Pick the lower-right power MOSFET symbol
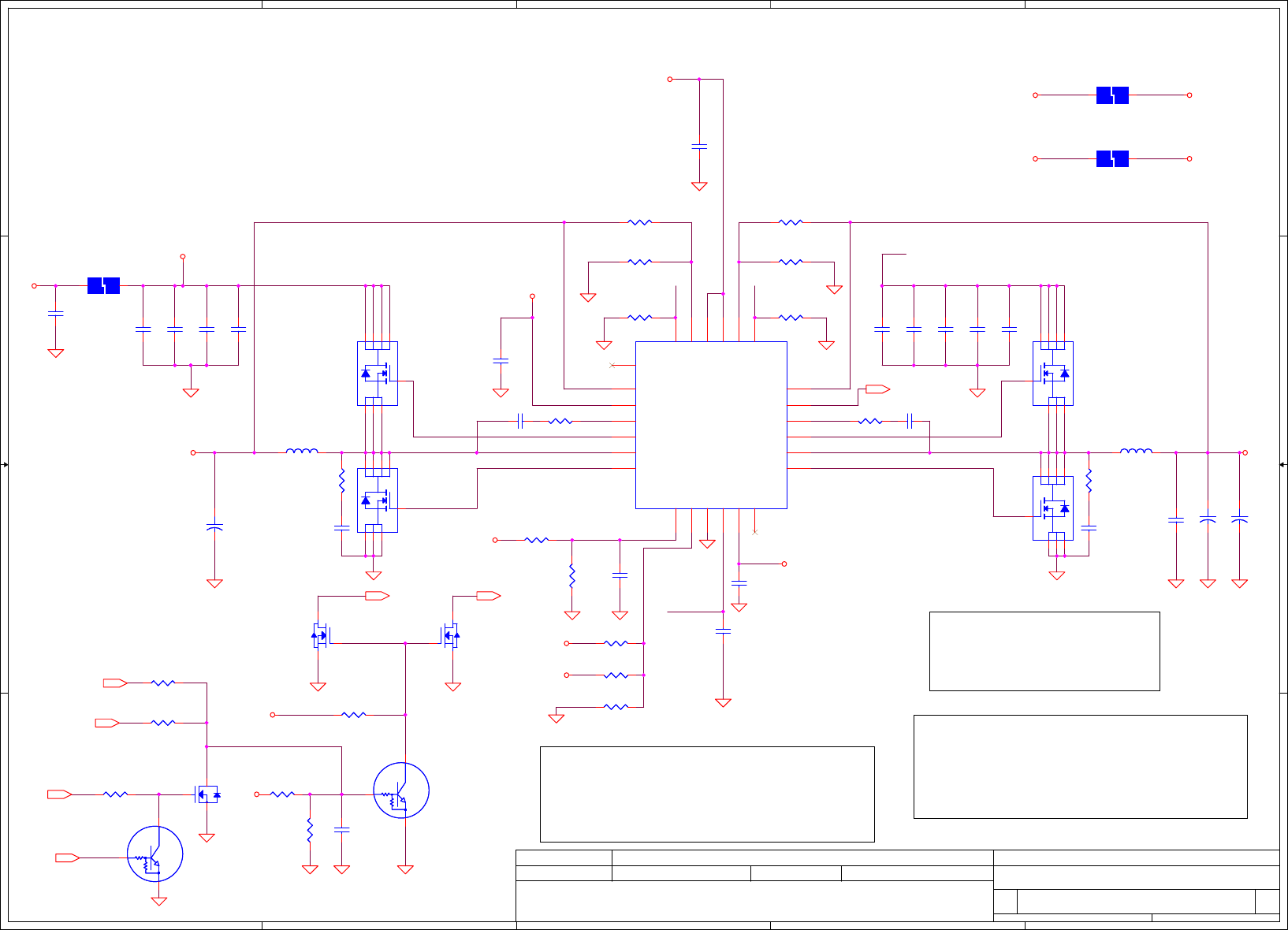1288x930 pixels. [1053, 508]
